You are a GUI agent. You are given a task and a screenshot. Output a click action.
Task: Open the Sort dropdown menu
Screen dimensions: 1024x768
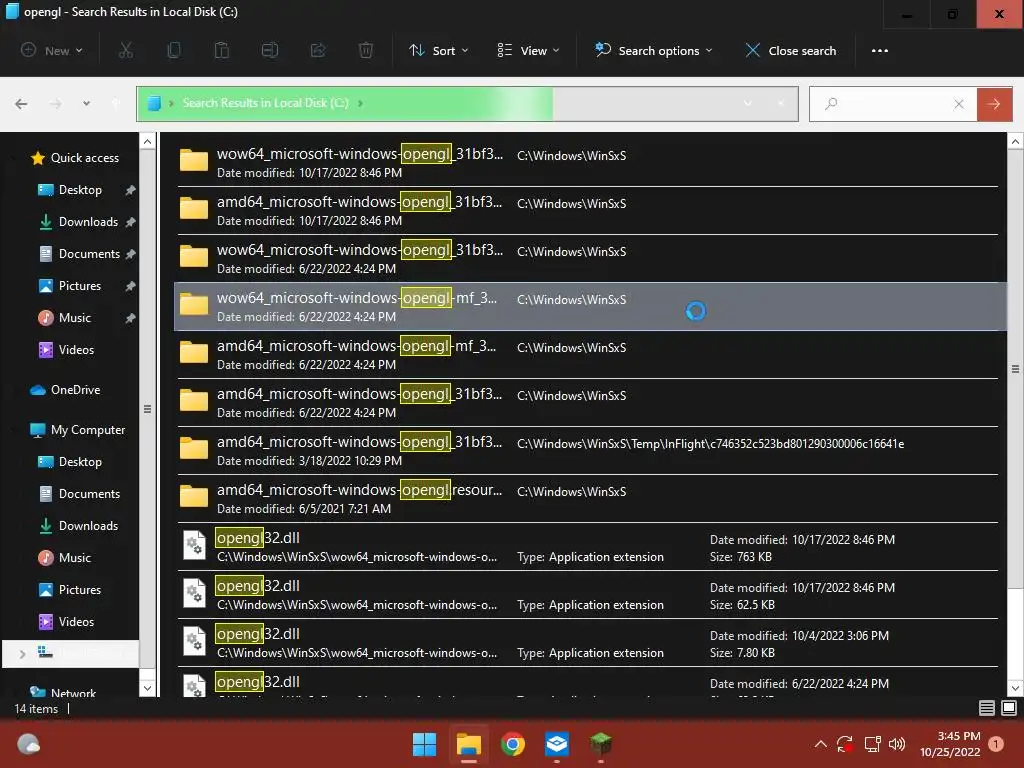439,50
